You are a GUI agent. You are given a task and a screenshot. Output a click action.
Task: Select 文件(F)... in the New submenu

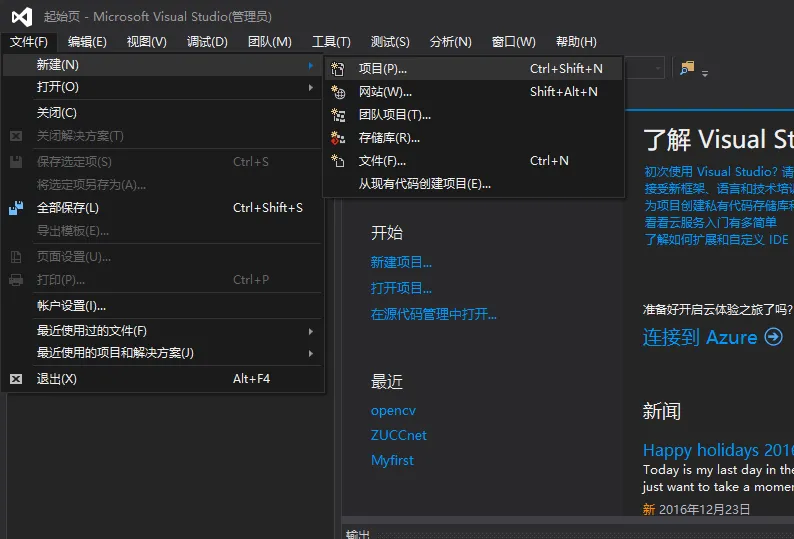pyautogui.click(x=473, y=161)
